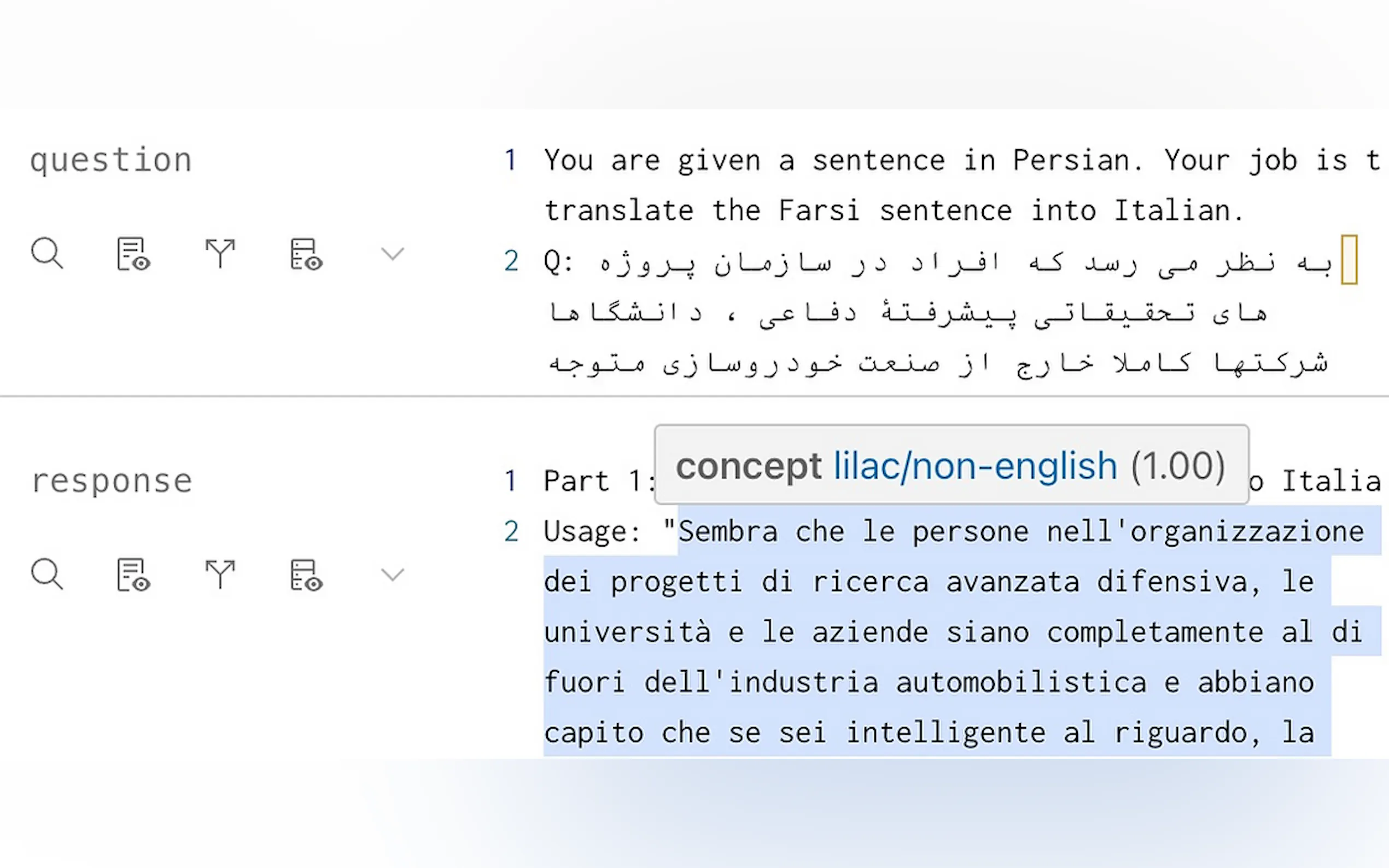Expand the chevron under the question field
This screenshot has width=1389, height=868.
point(393,253)
